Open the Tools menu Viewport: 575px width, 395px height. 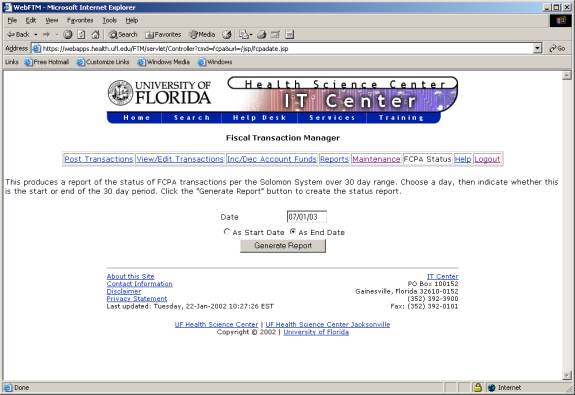pyautogui.click(x=109, y=21)
